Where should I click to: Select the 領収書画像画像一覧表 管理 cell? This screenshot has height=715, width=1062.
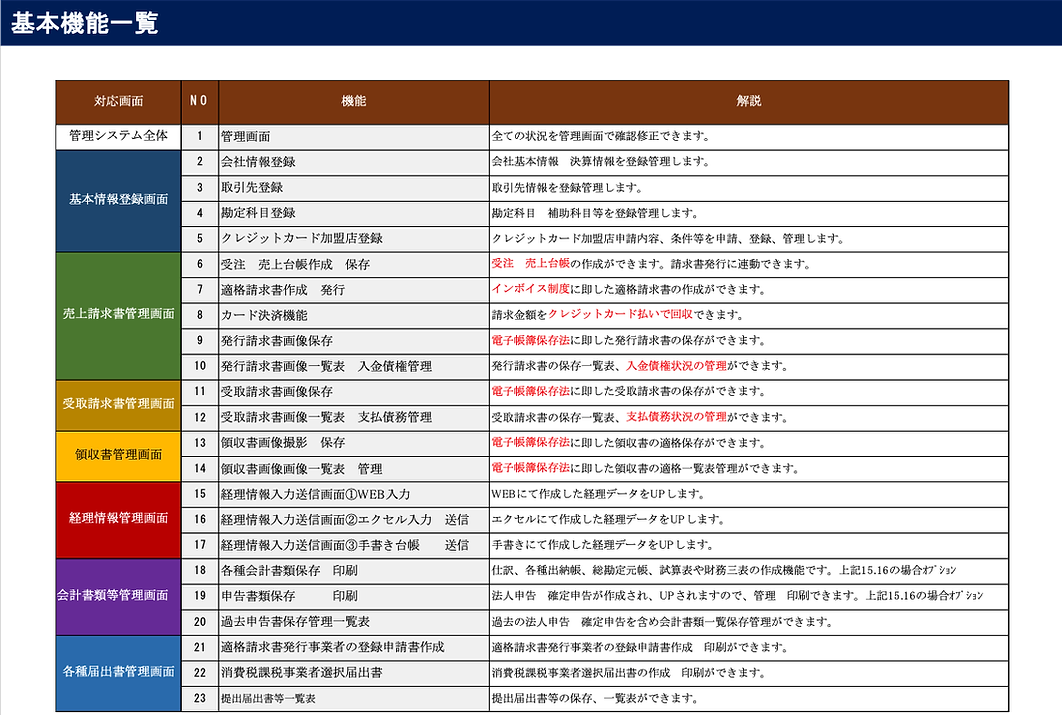(354, 469)
